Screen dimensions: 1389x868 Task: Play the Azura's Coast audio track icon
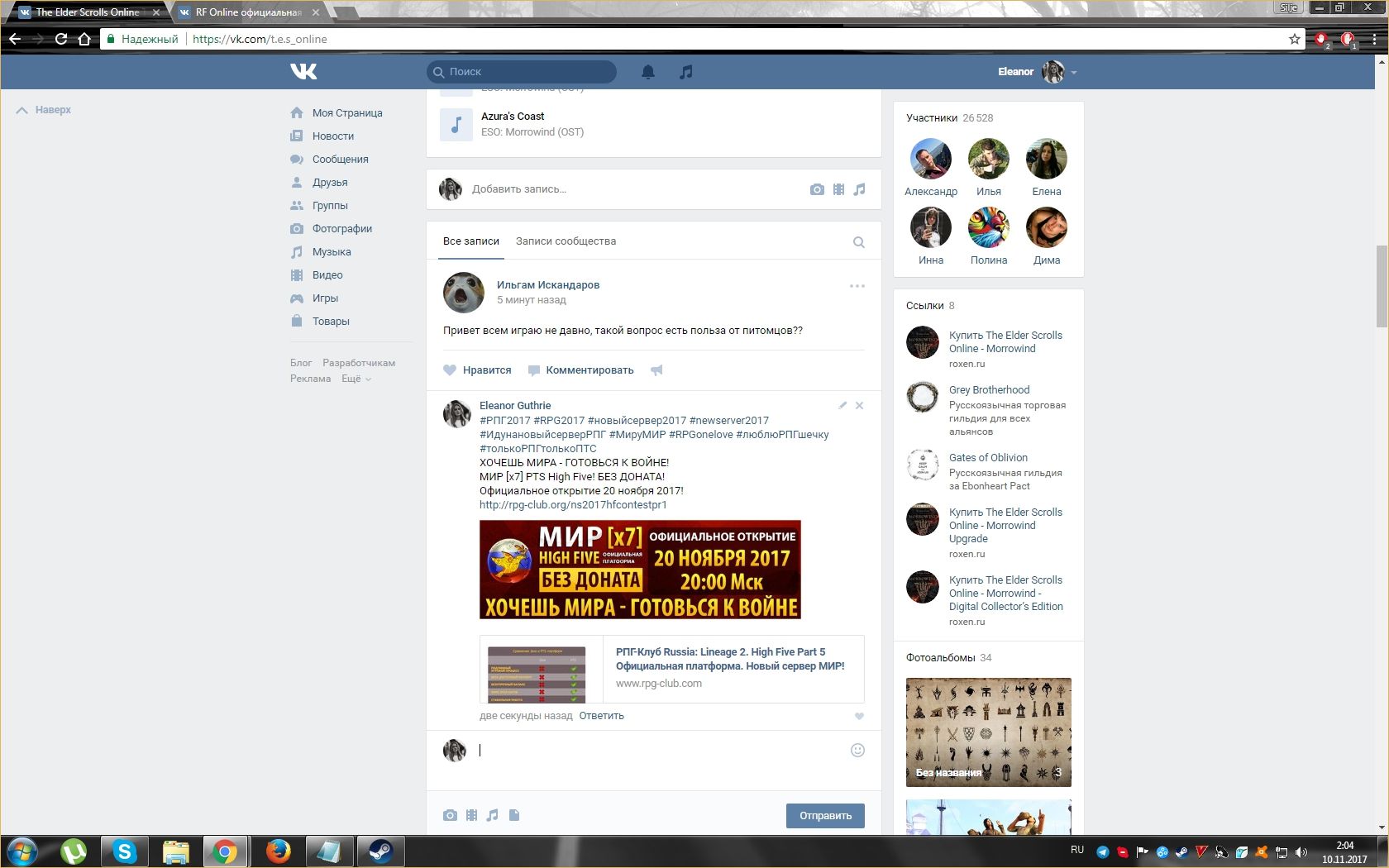(456, 124)
